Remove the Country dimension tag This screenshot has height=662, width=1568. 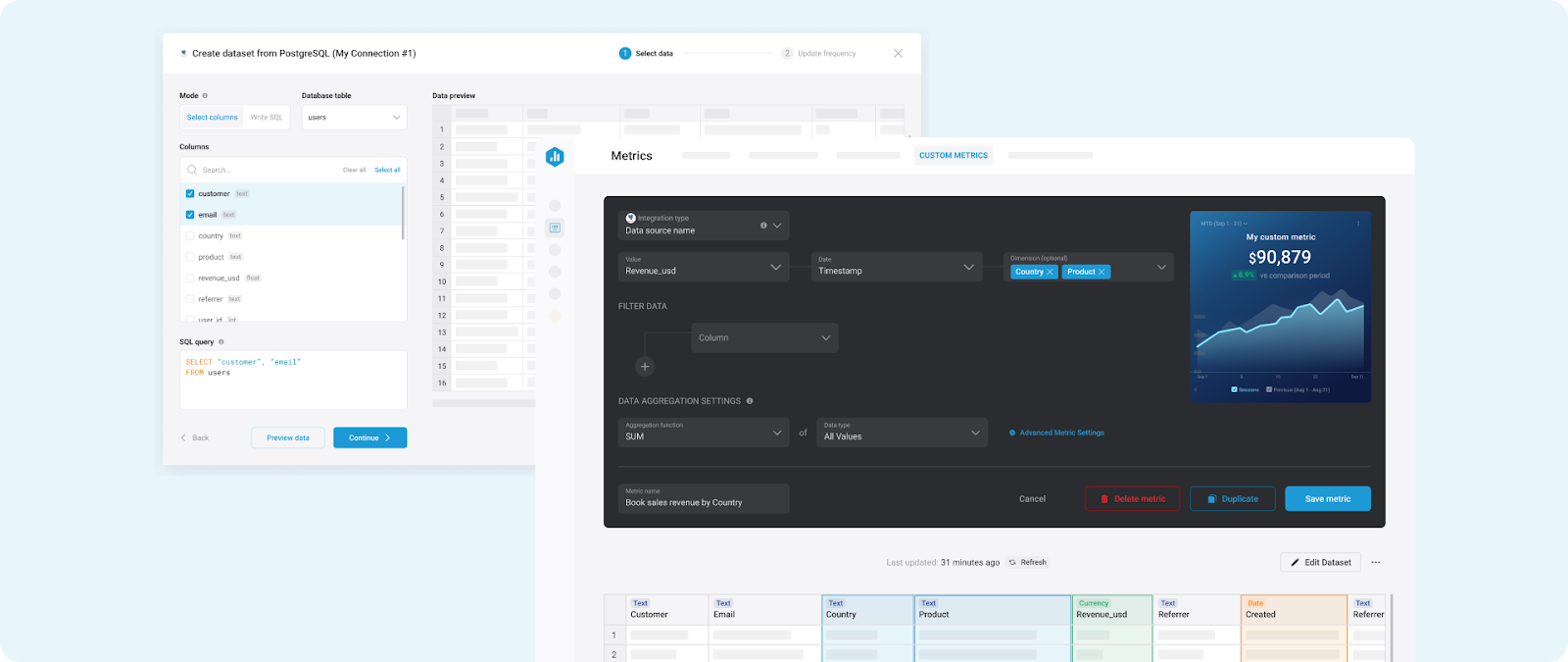pyautogui.click(x=1050, y=272)
